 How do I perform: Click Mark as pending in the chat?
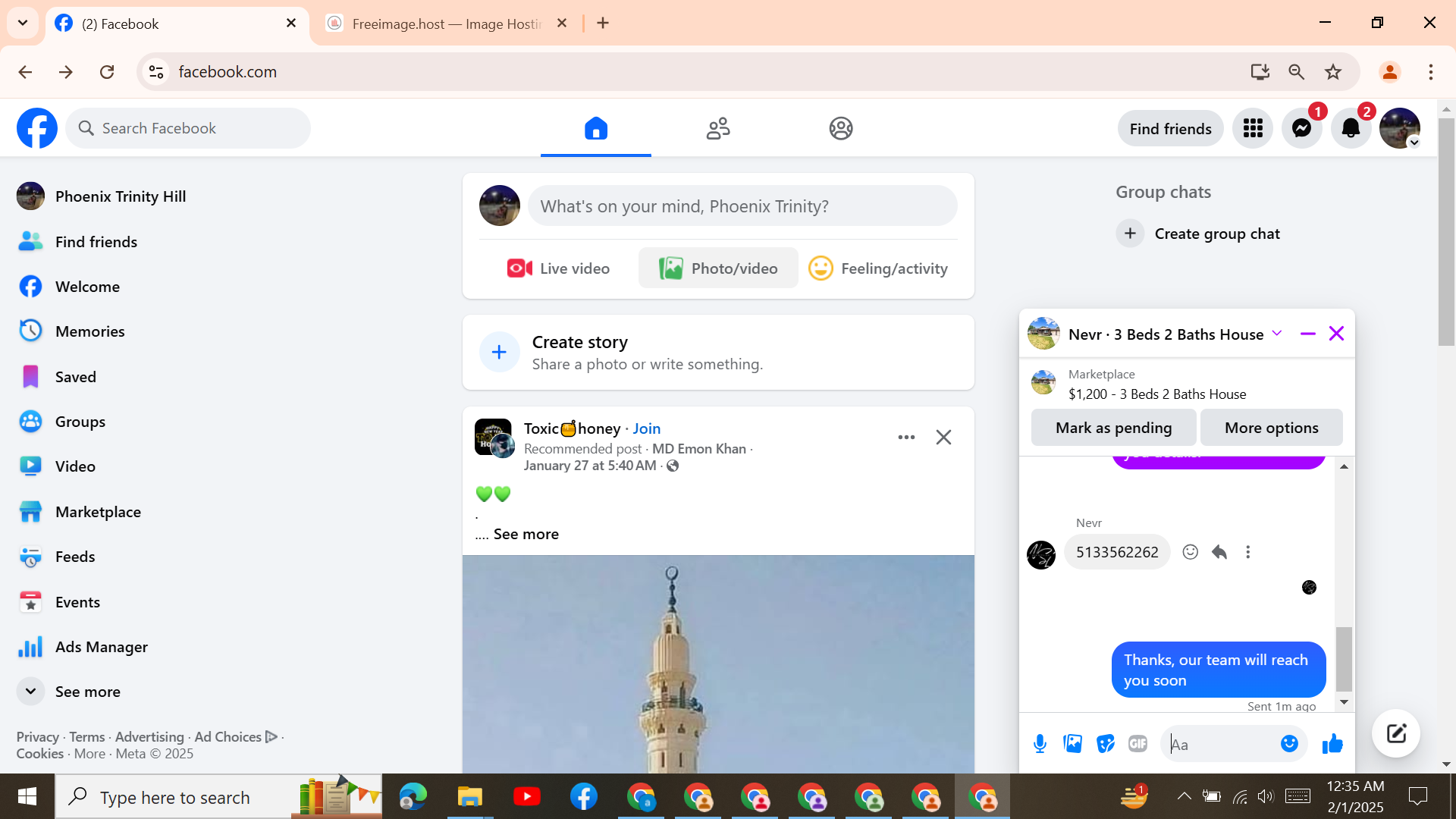pos(1113,428)
